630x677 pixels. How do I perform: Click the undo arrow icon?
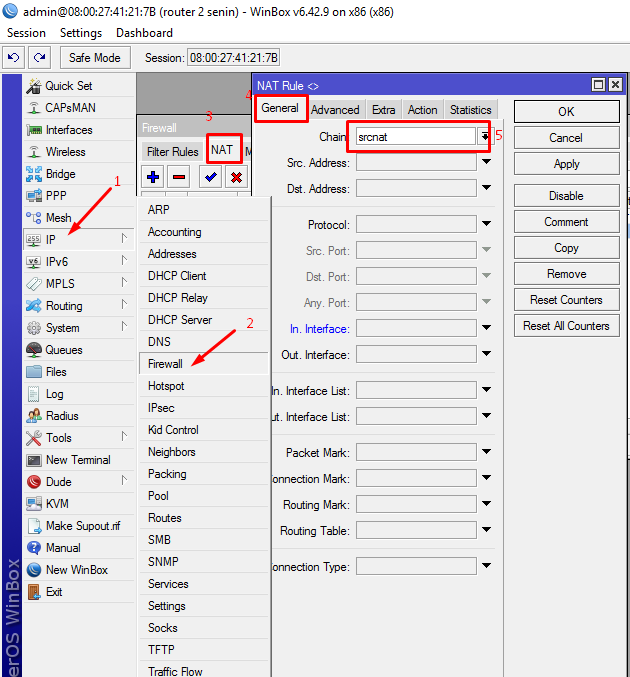[x=14, y=57]
